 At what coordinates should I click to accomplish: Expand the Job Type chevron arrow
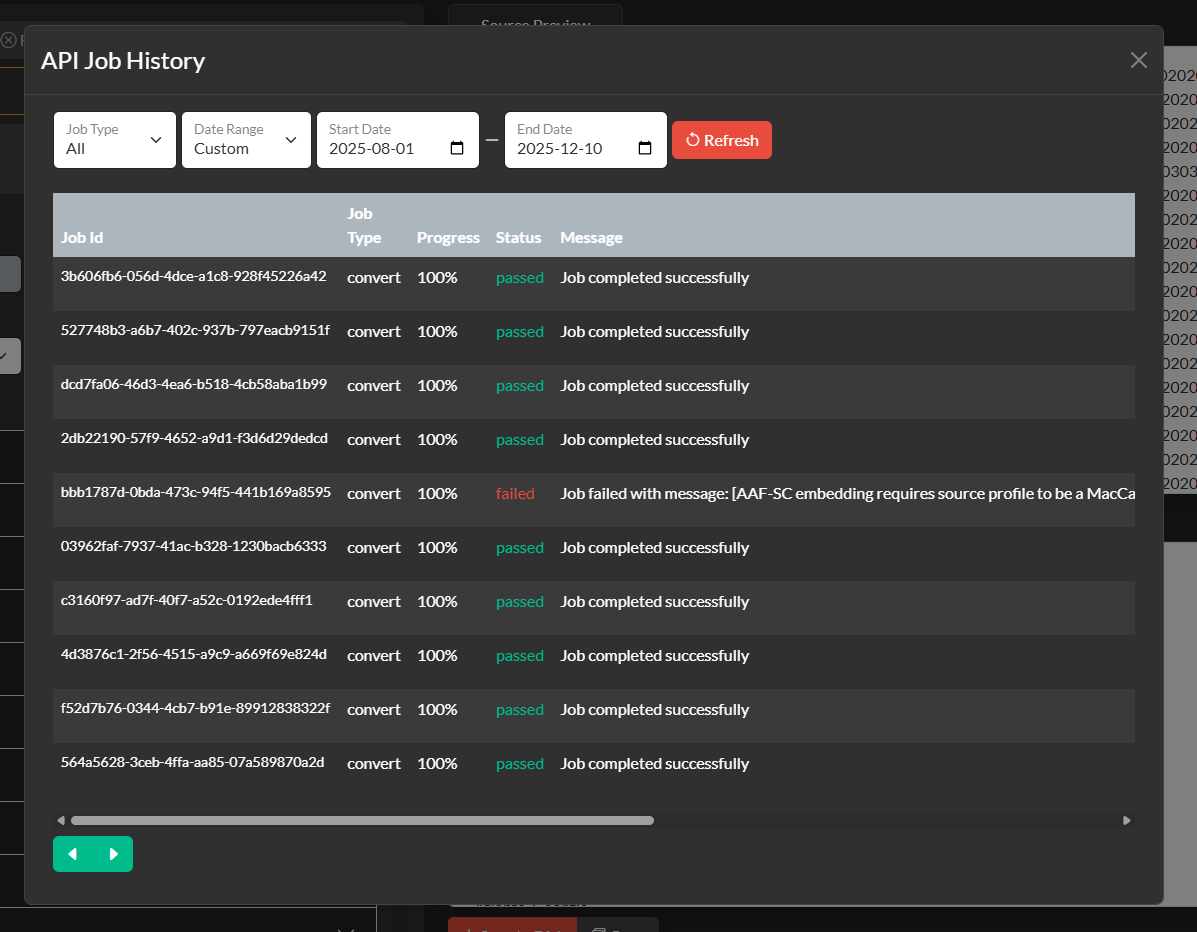click(156, 140)
